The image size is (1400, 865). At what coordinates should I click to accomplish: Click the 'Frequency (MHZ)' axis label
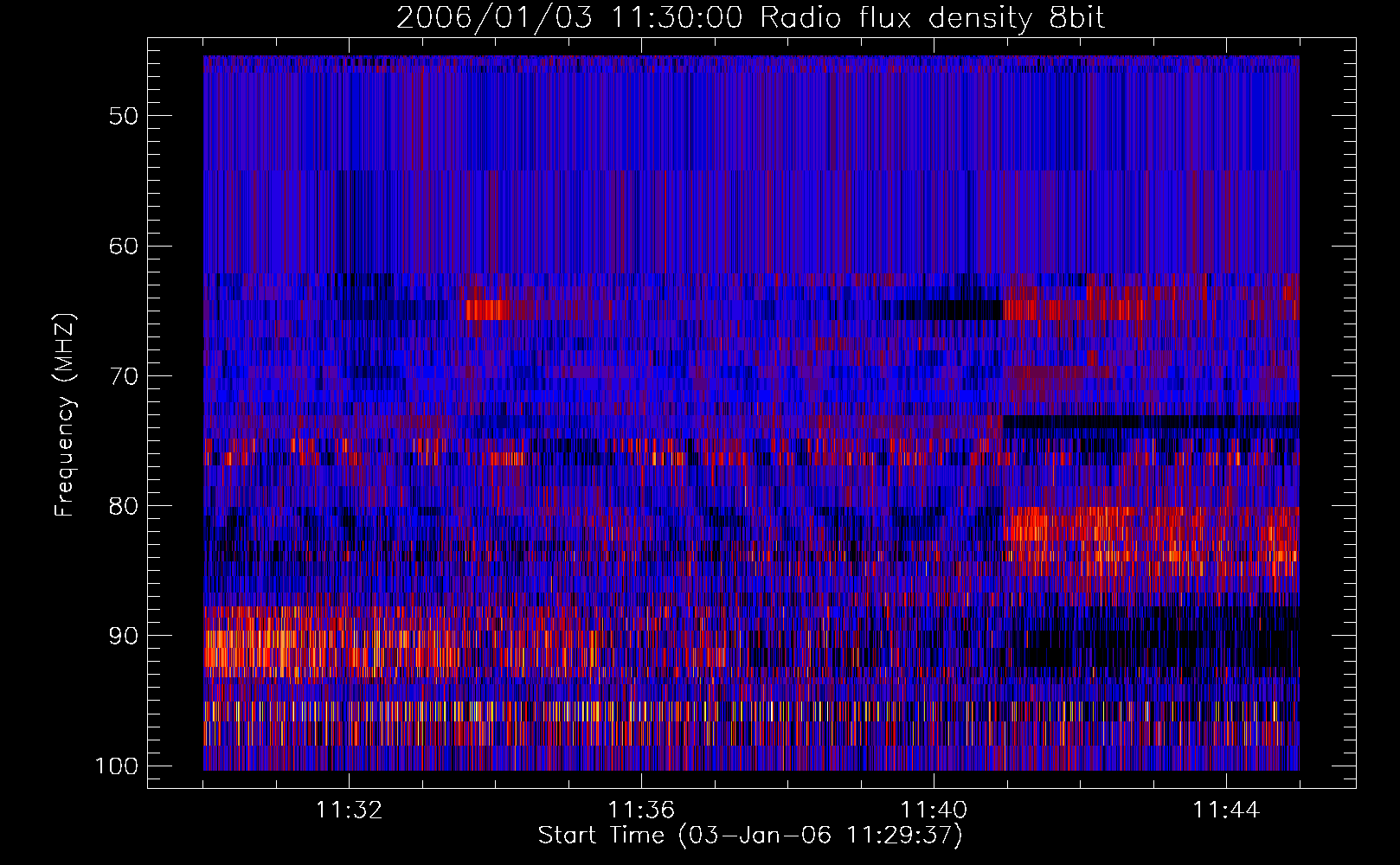65,414
